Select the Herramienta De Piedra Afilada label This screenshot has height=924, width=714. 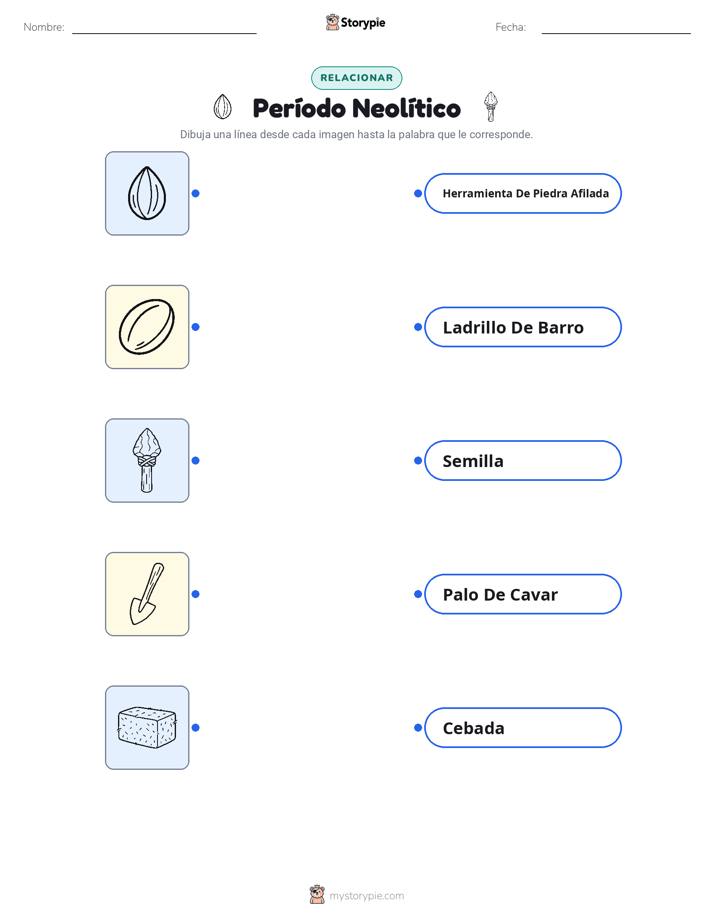[x=523, y=193]
